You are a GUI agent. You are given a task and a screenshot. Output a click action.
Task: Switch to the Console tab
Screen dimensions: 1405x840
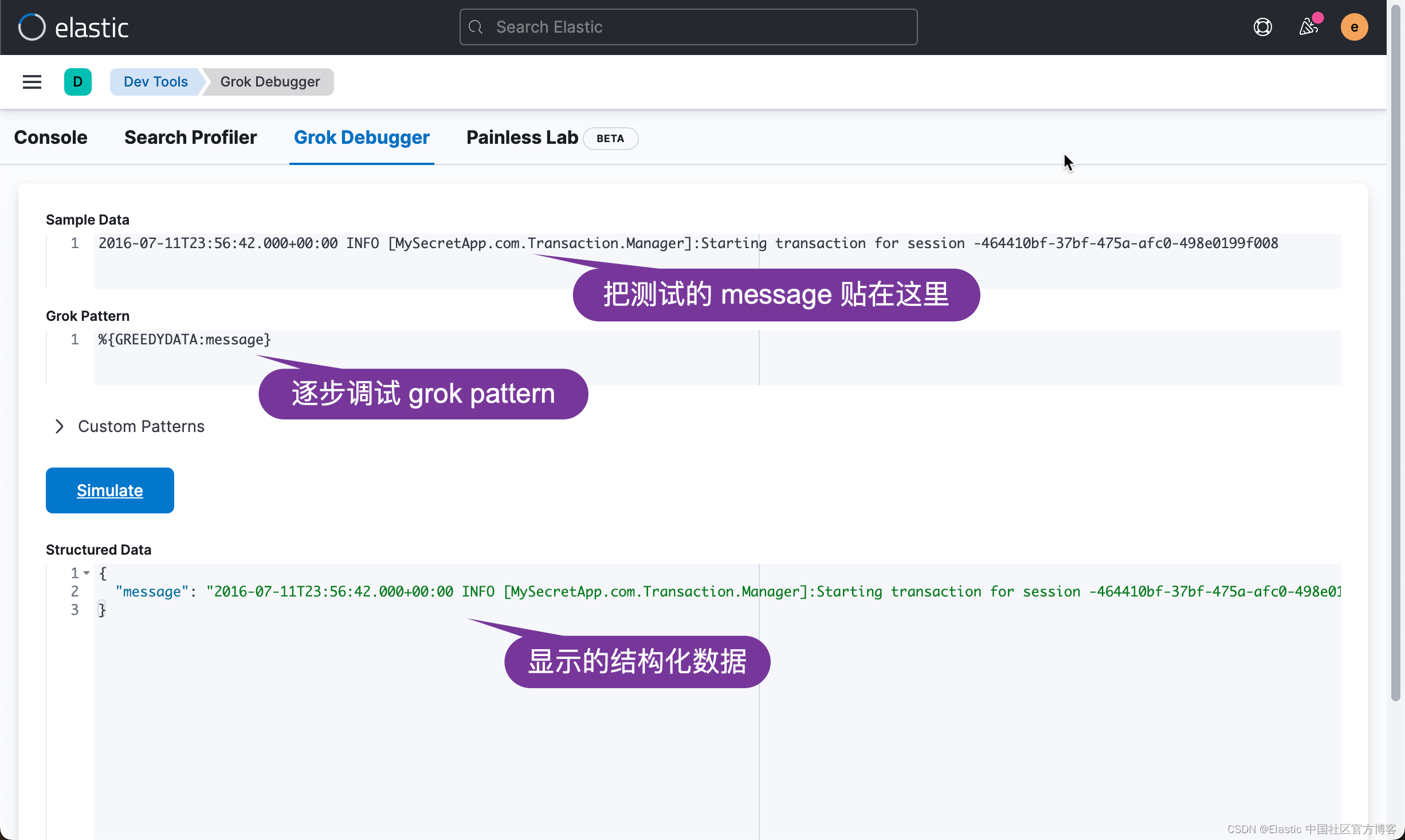coord(50,138)
